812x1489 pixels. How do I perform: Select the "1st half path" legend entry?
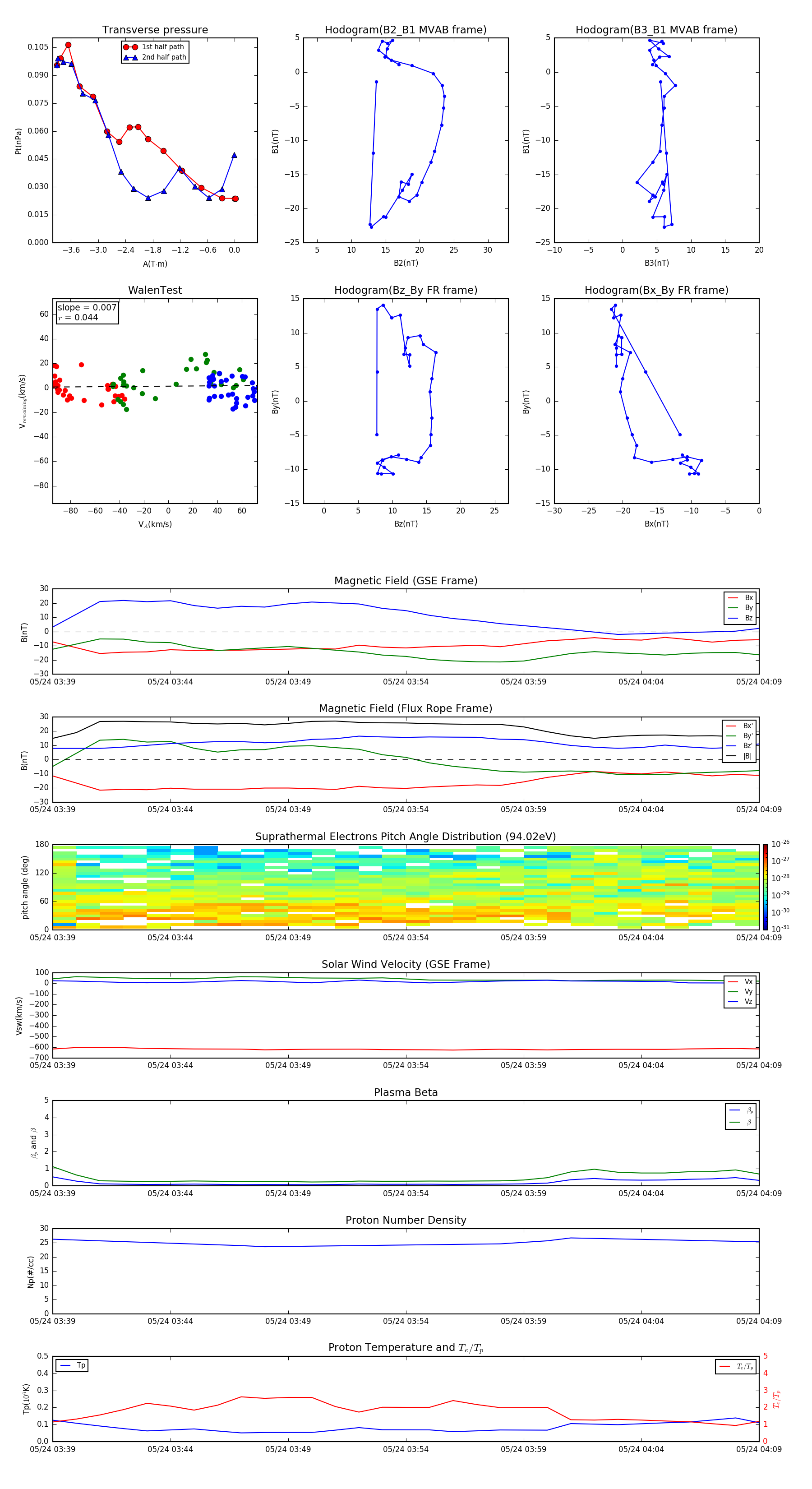click(x=154, y=47)
